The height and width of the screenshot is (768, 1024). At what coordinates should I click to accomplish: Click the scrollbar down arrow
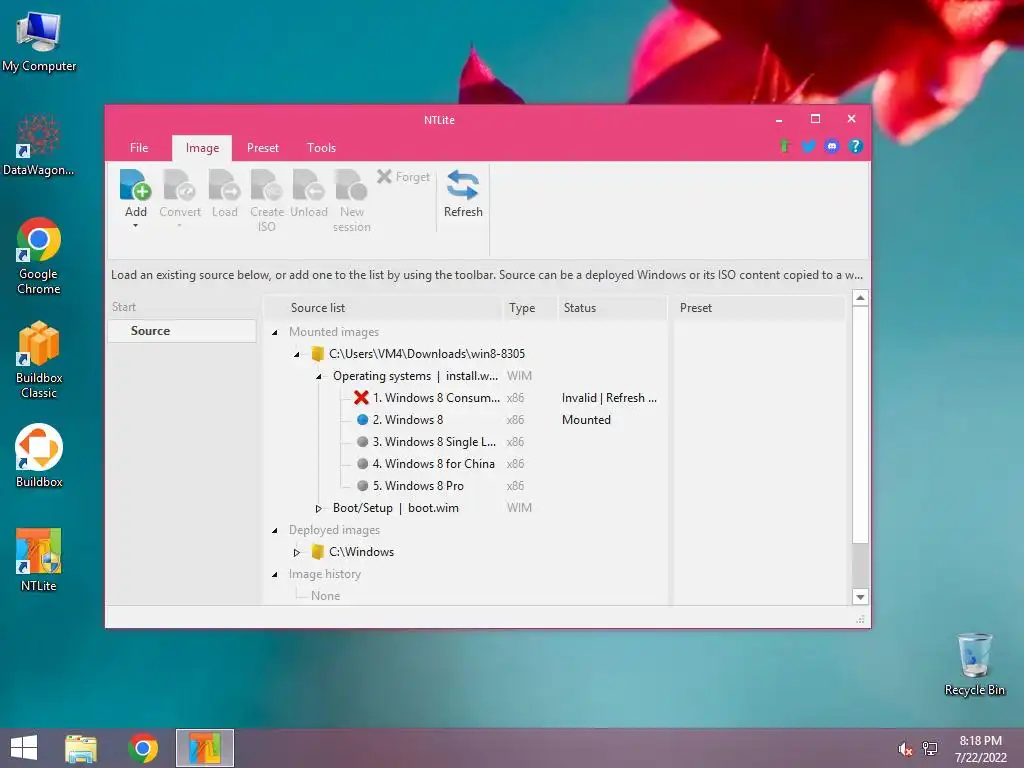click(x=860, y=596)
